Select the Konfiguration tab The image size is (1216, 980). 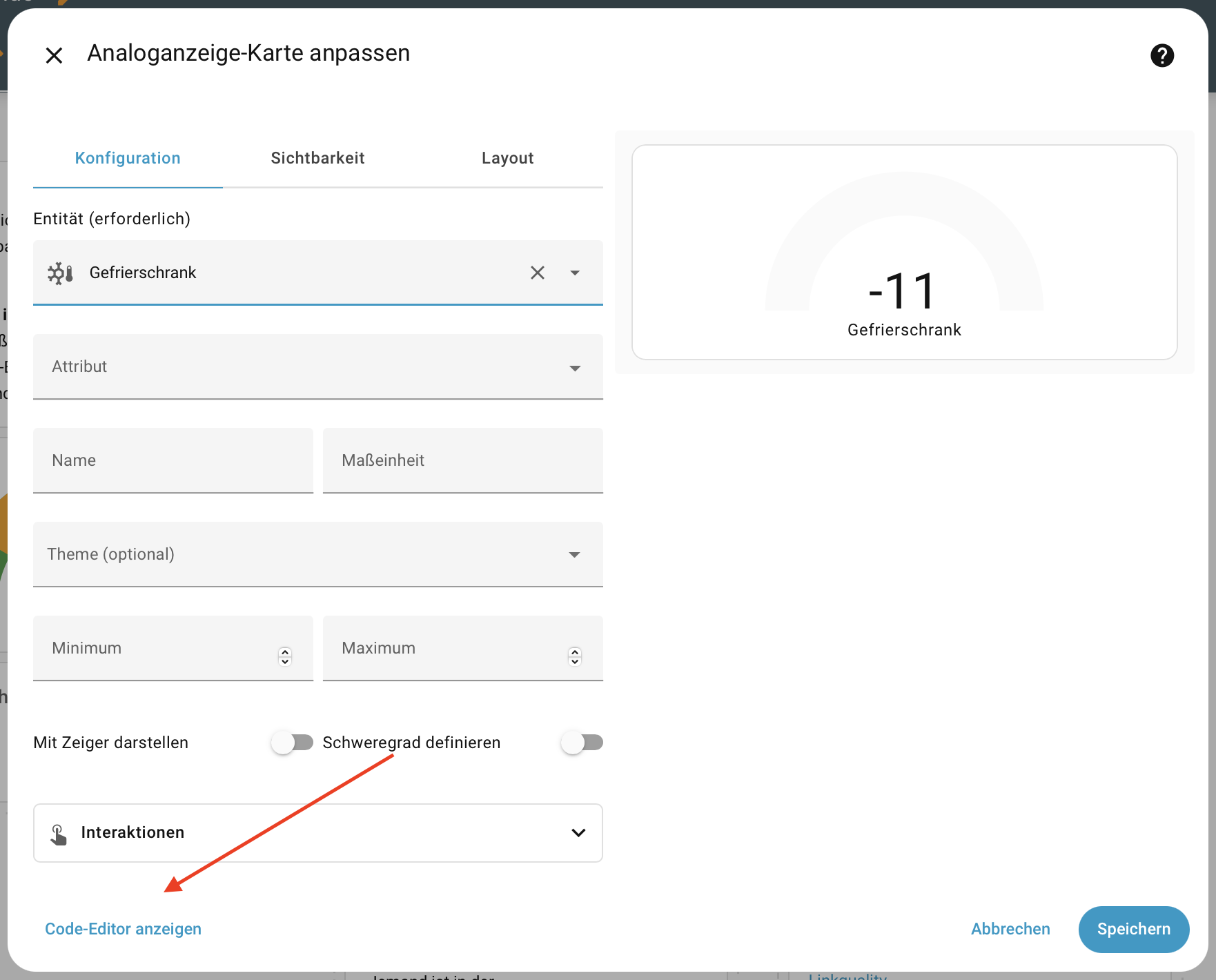(x=128, y=158)
